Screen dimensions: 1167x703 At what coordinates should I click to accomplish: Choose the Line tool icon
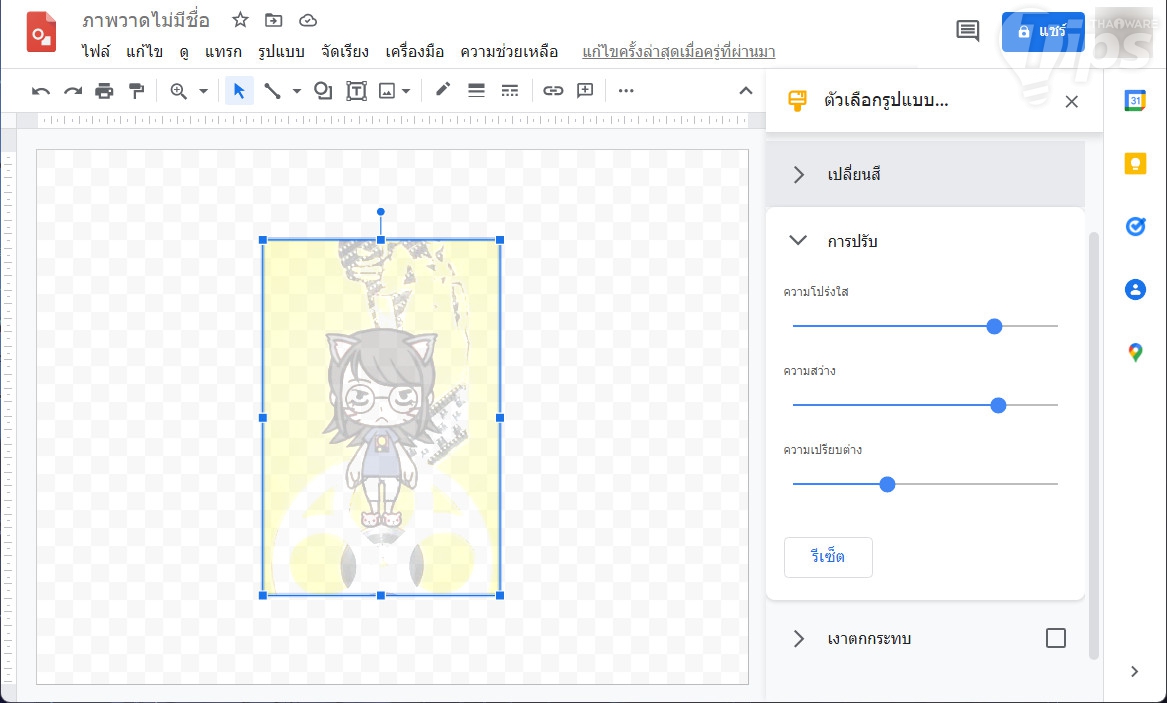tap(272, 91)
